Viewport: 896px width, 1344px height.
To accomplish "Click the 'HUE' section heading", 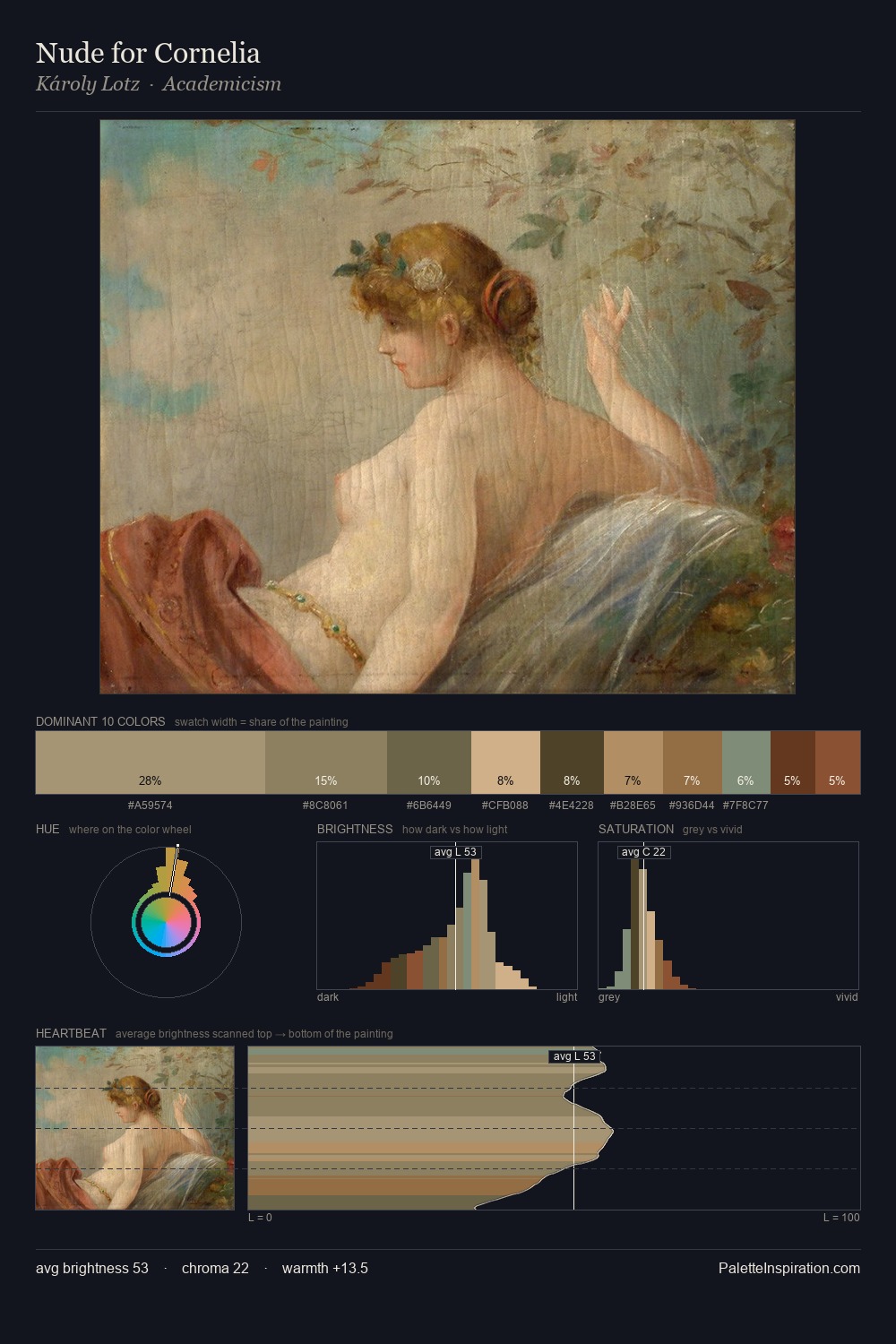I will (x=47, y=829).
